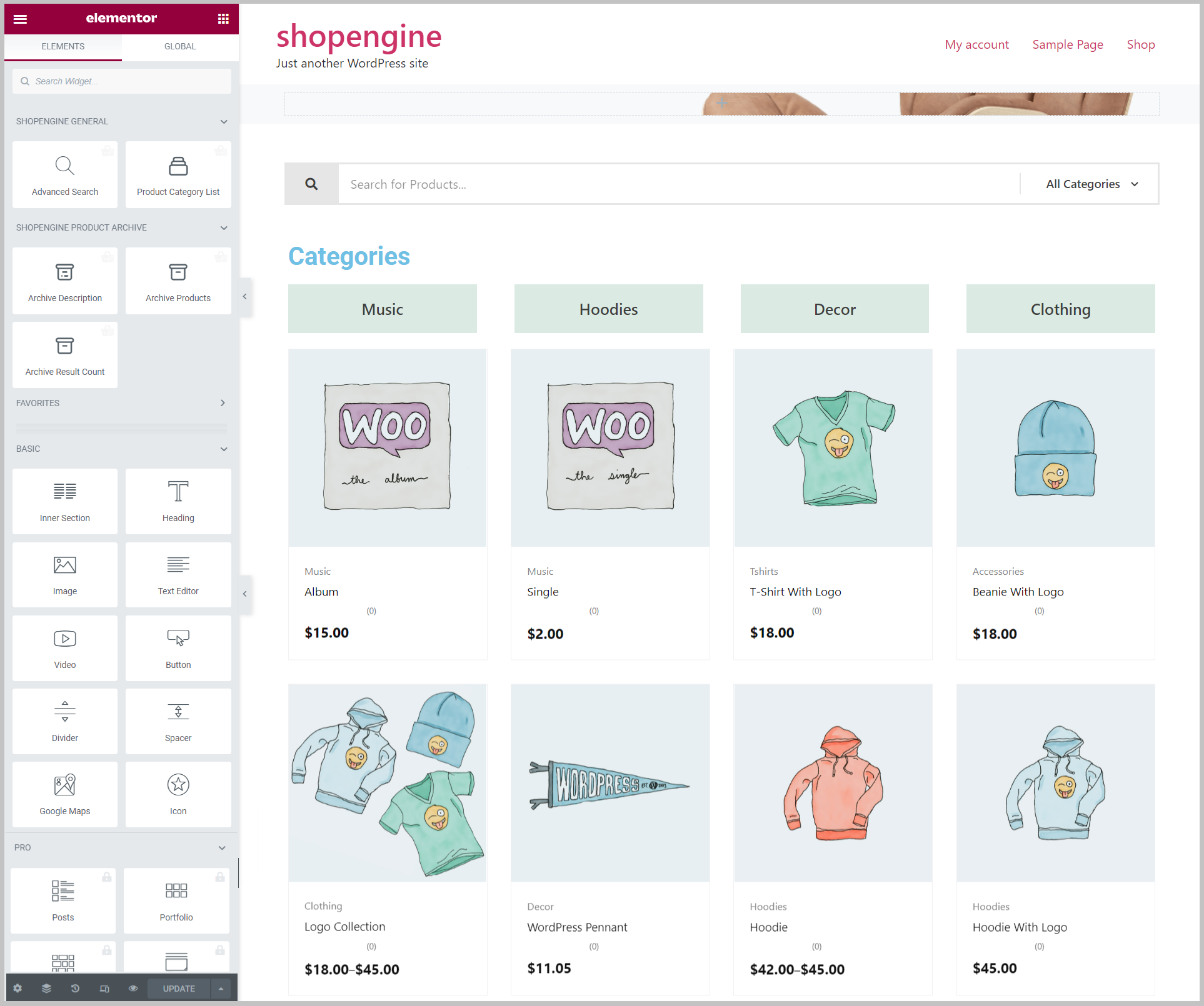This screenshot has height=1006, width=1204.
Task: Click the Archive Products widget icon
Action: pyautogui.click(x=178, y=275)
